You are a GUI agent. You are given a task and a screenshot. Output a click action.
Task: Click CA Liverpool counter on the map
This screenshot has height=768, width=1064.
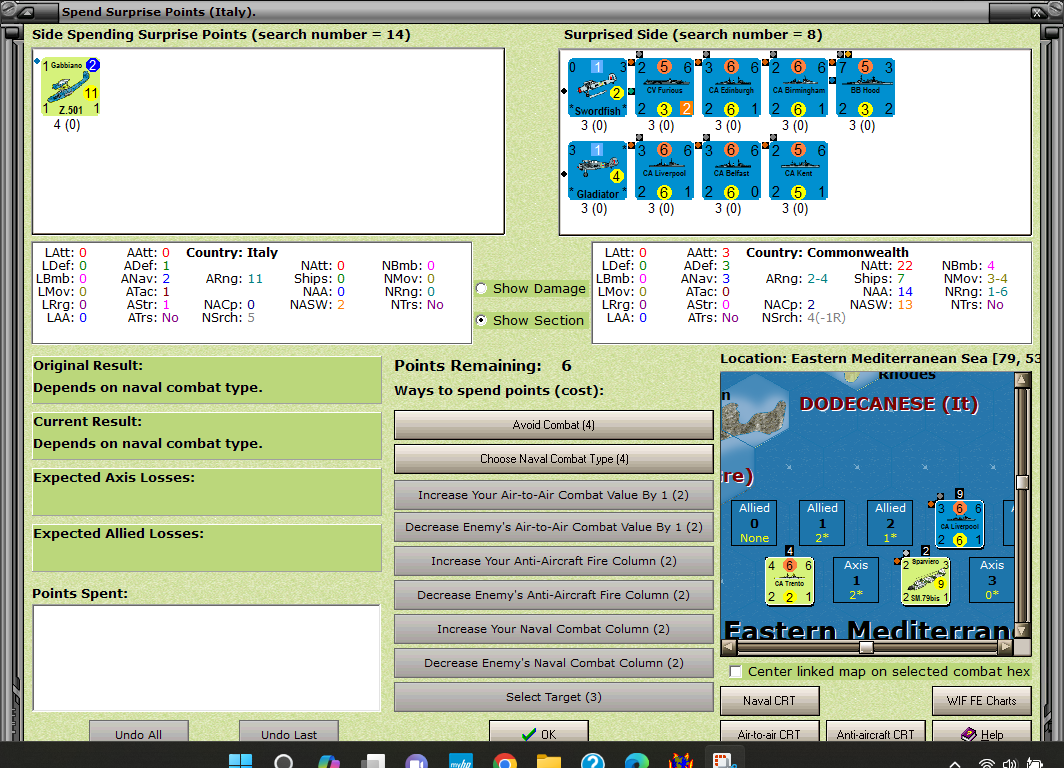pos(960,524)
